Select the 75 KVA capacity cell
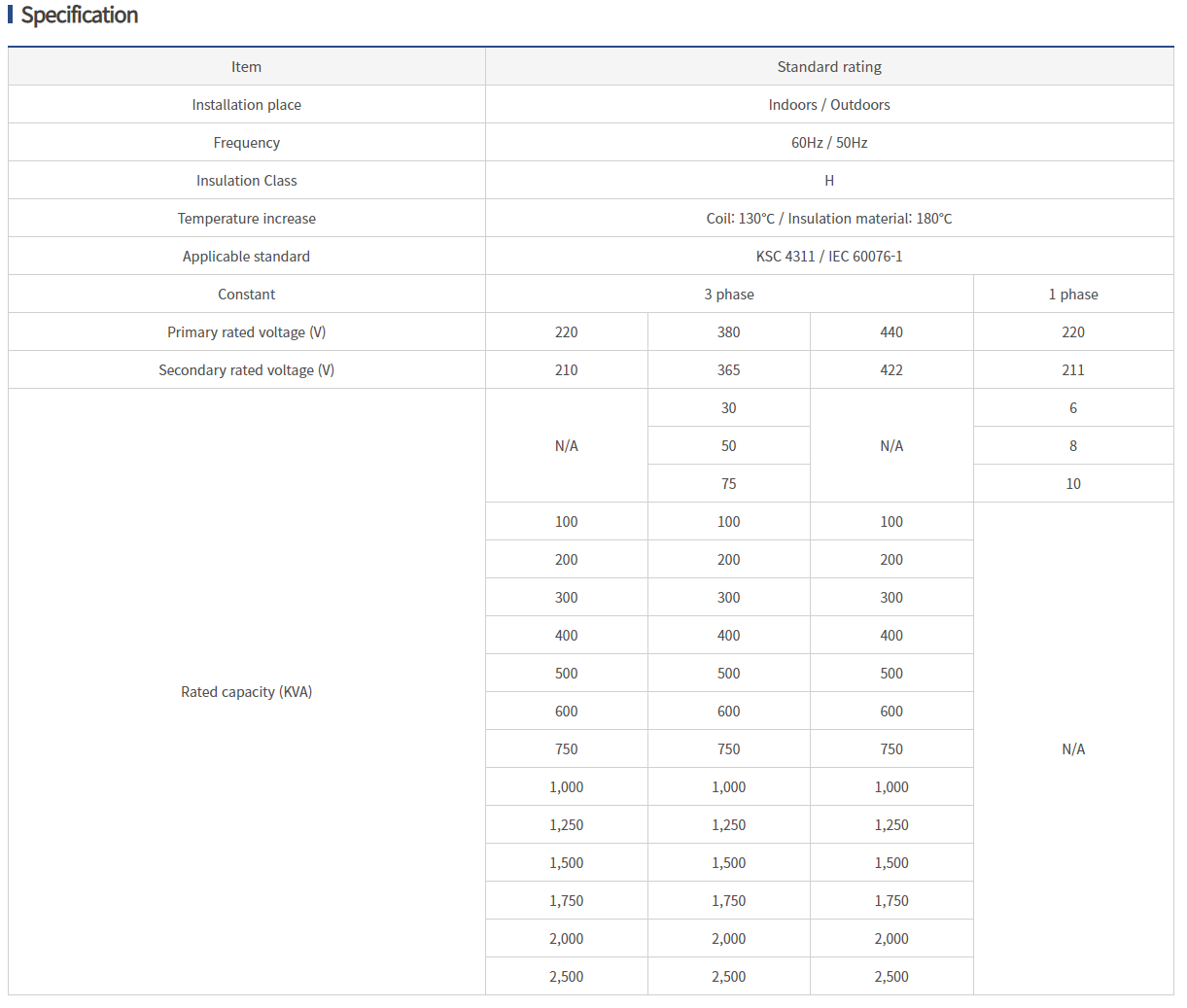This screenshot has width=1187, height=1008. [728, 484]
